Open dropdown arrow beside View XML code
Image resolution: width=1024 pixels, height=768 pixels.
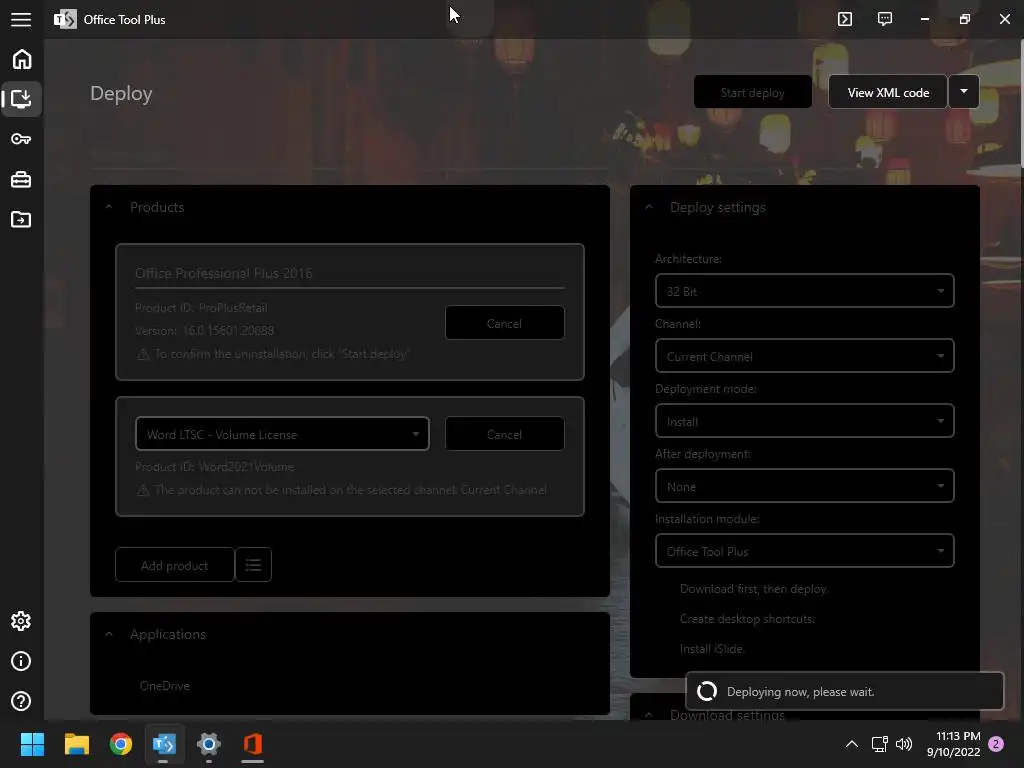click(x=964, y=92)
